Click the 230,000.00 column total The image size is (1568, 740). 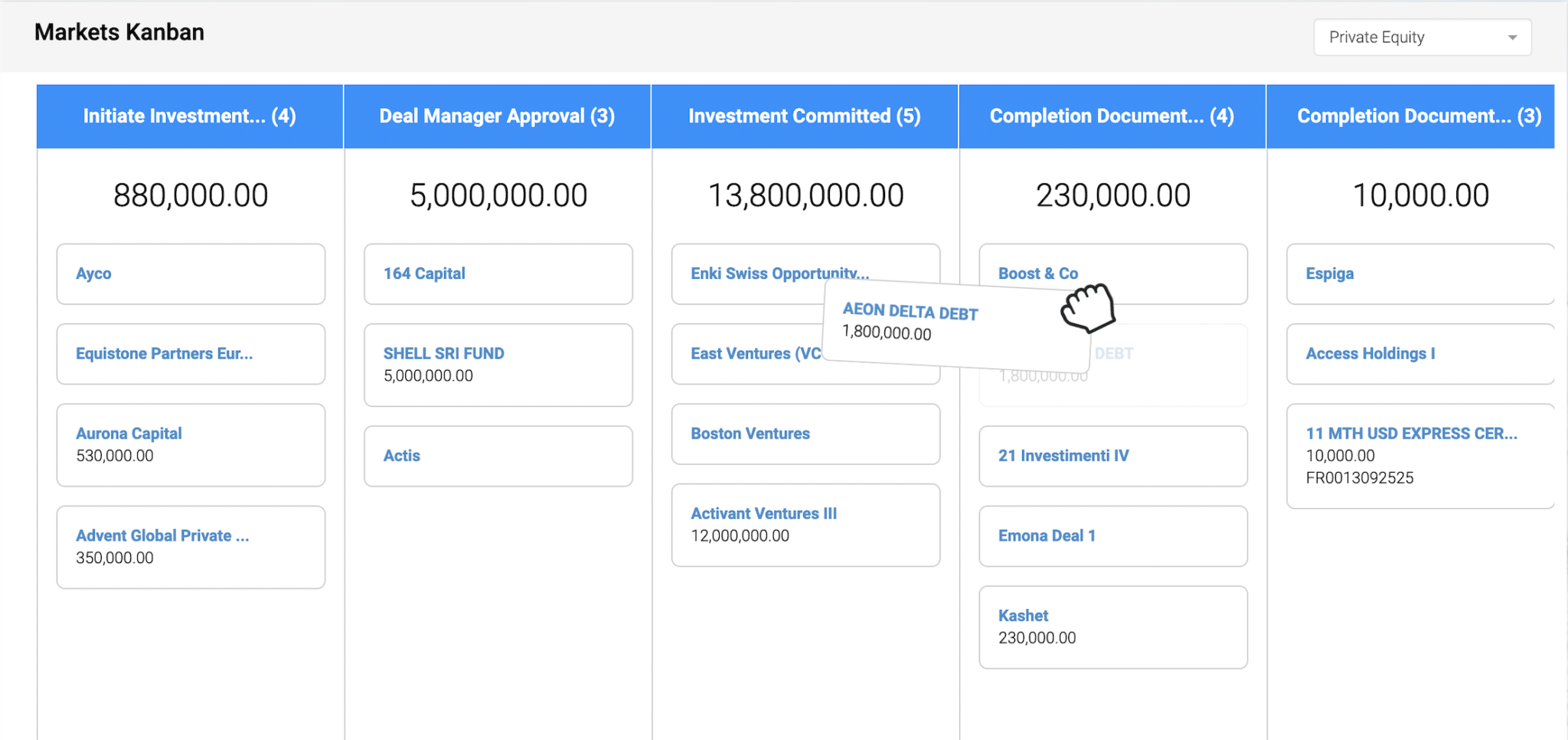coord(1113,195)
